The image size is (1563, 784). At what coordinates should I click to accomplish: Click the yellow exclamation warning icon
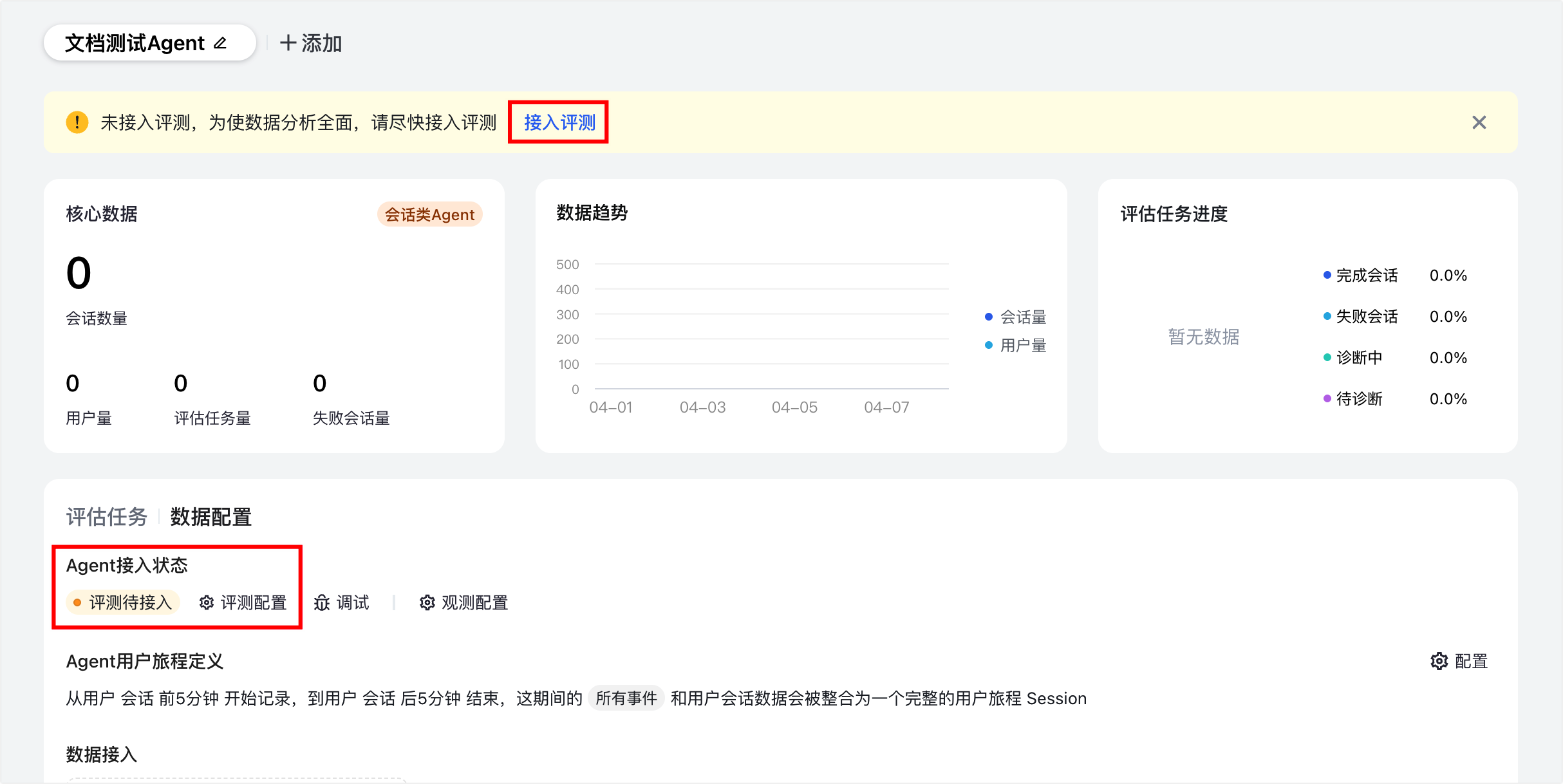(77, 122)
